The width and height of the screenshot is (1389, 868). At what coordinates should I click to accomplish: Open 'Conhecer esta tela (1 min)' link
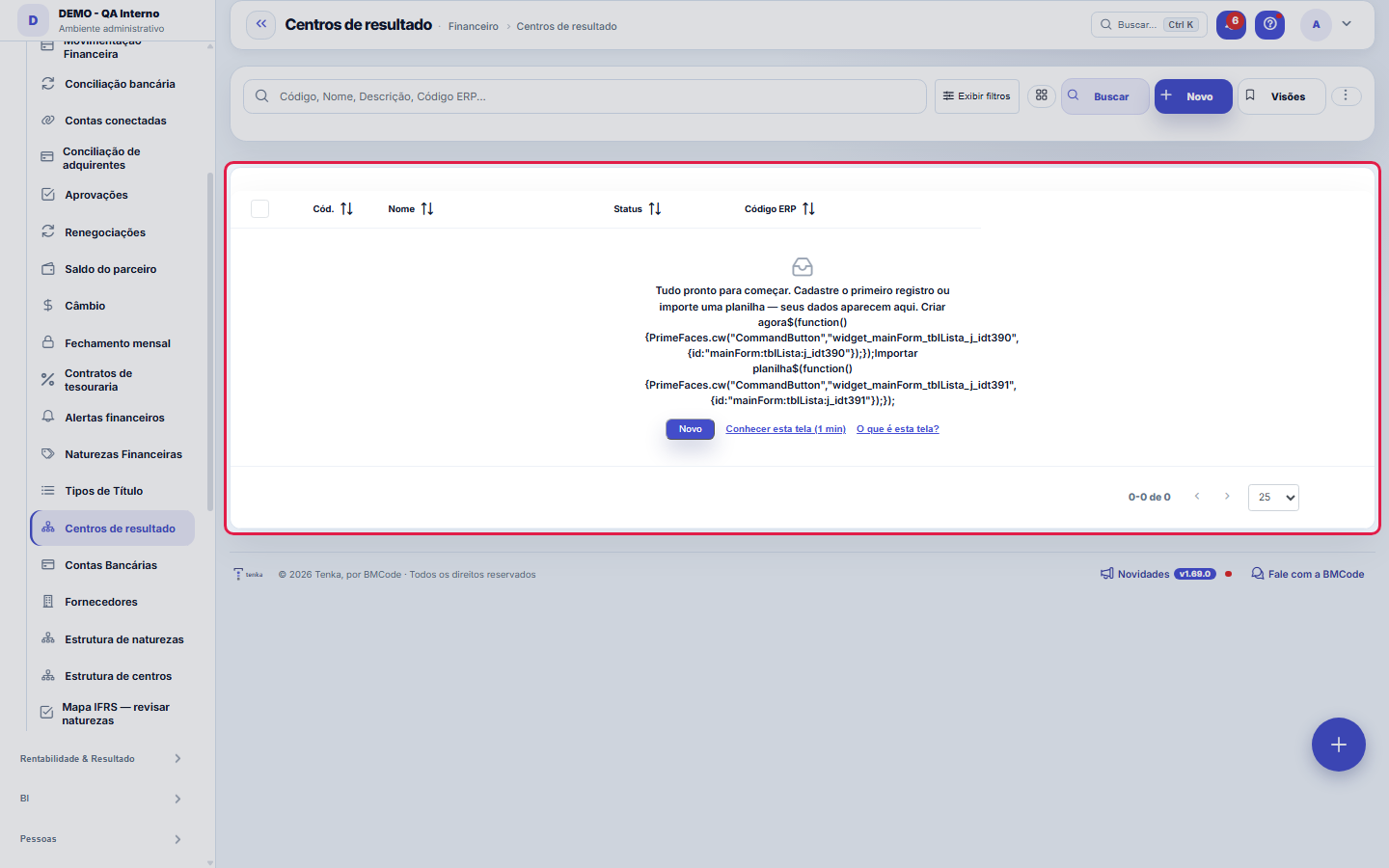point(785,429)
